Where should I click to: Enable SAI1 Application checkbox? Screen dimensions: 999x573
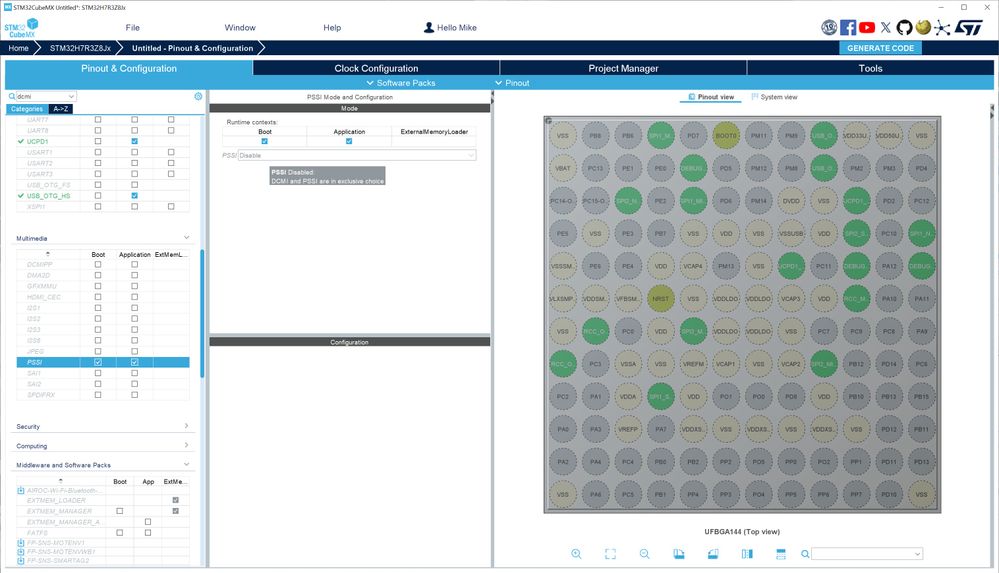point(134,373)
